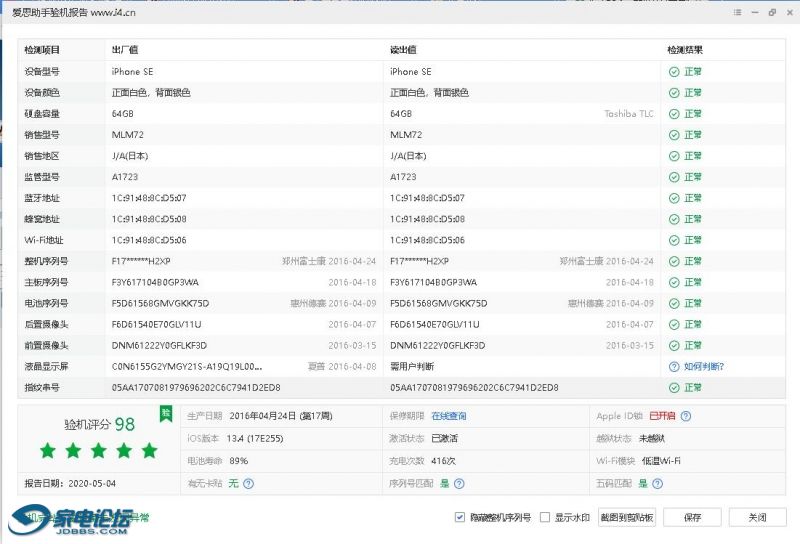Open the title bar menu list icon

(x=737, y=12)
